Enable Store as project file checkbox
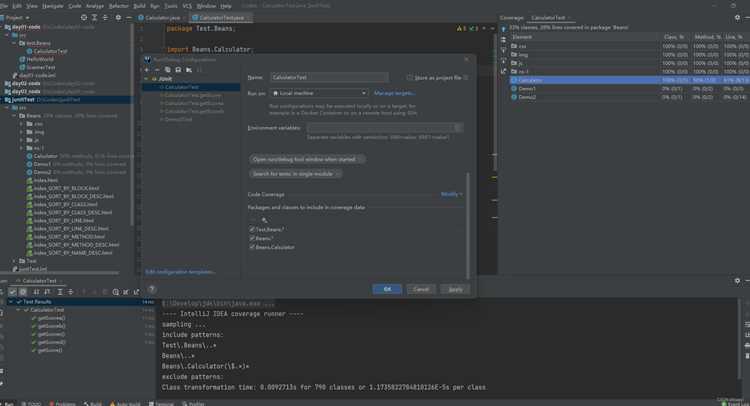The image size is (750, 406). click(x=409, y=77)
